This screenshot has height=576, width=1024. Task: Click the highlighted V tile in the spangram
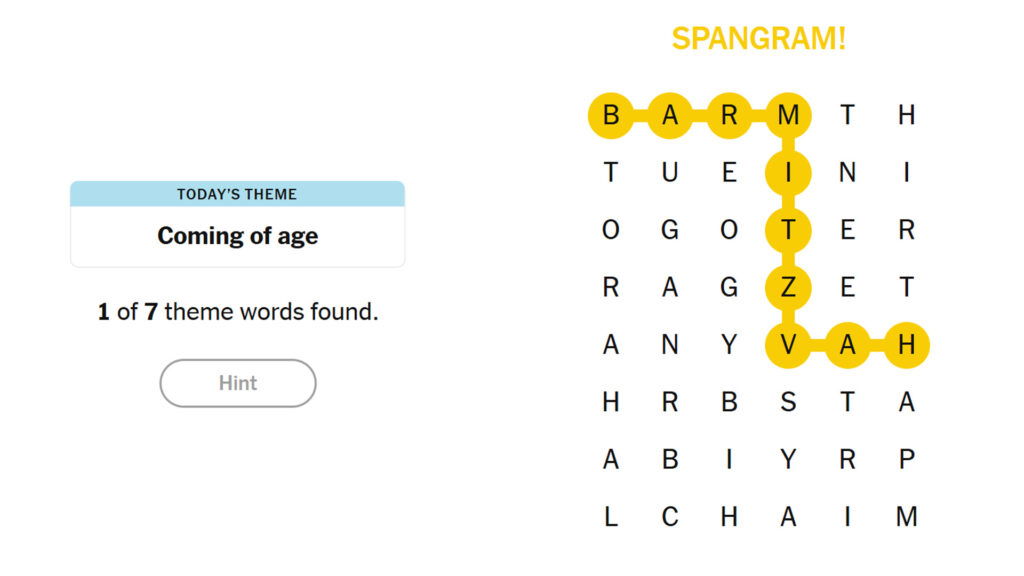788,345
